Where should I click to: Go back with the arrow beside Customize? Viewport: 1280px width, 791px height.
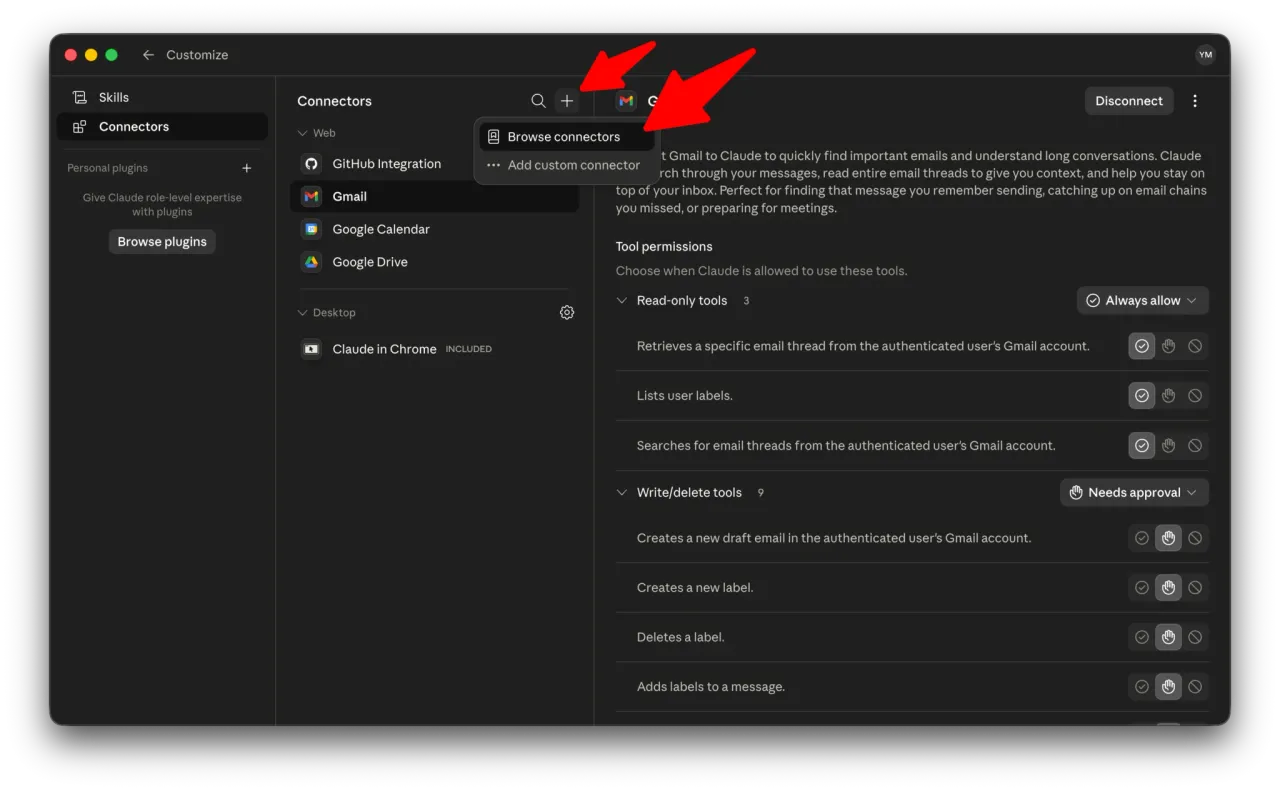[x=148, y=55]
